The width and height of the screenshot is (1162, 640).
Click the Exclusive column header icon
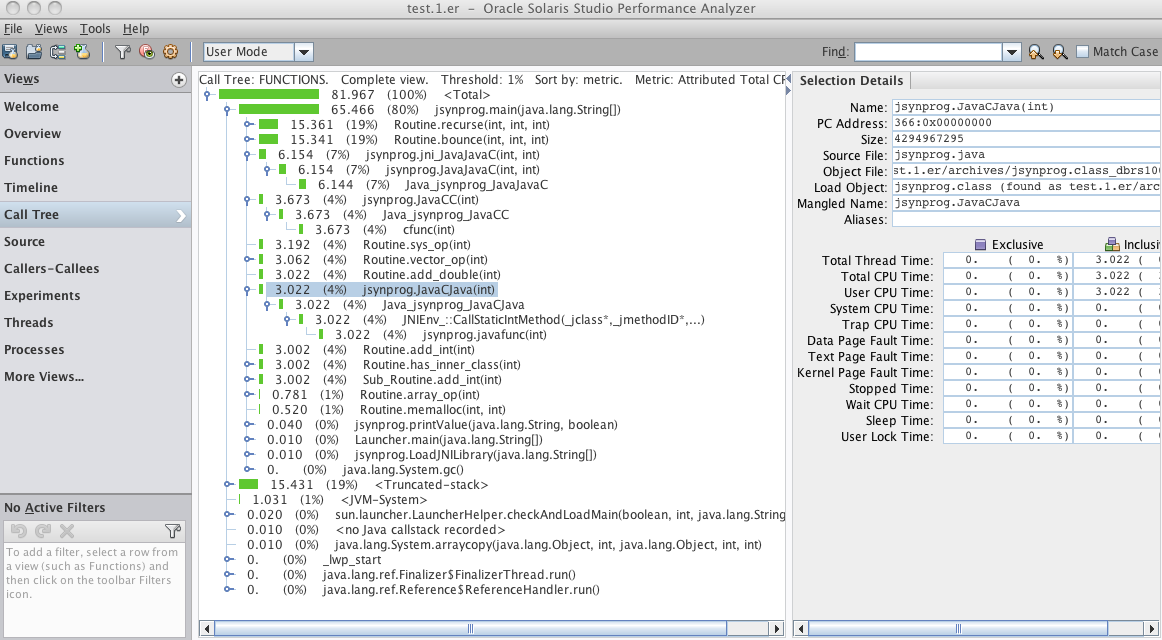[980, 244]
